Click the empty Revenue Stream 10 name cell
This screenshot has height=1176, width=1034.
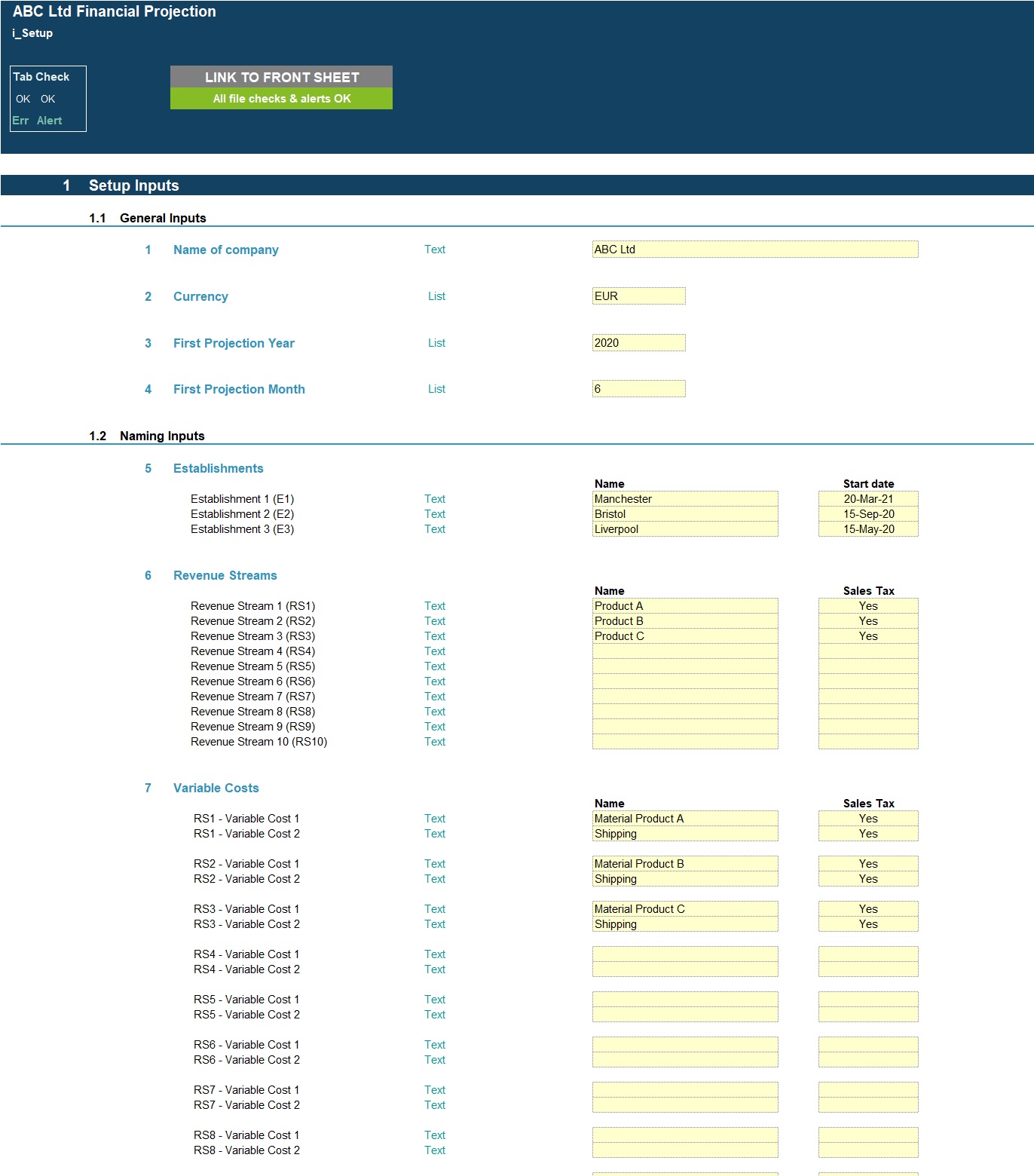click(685, 742)
